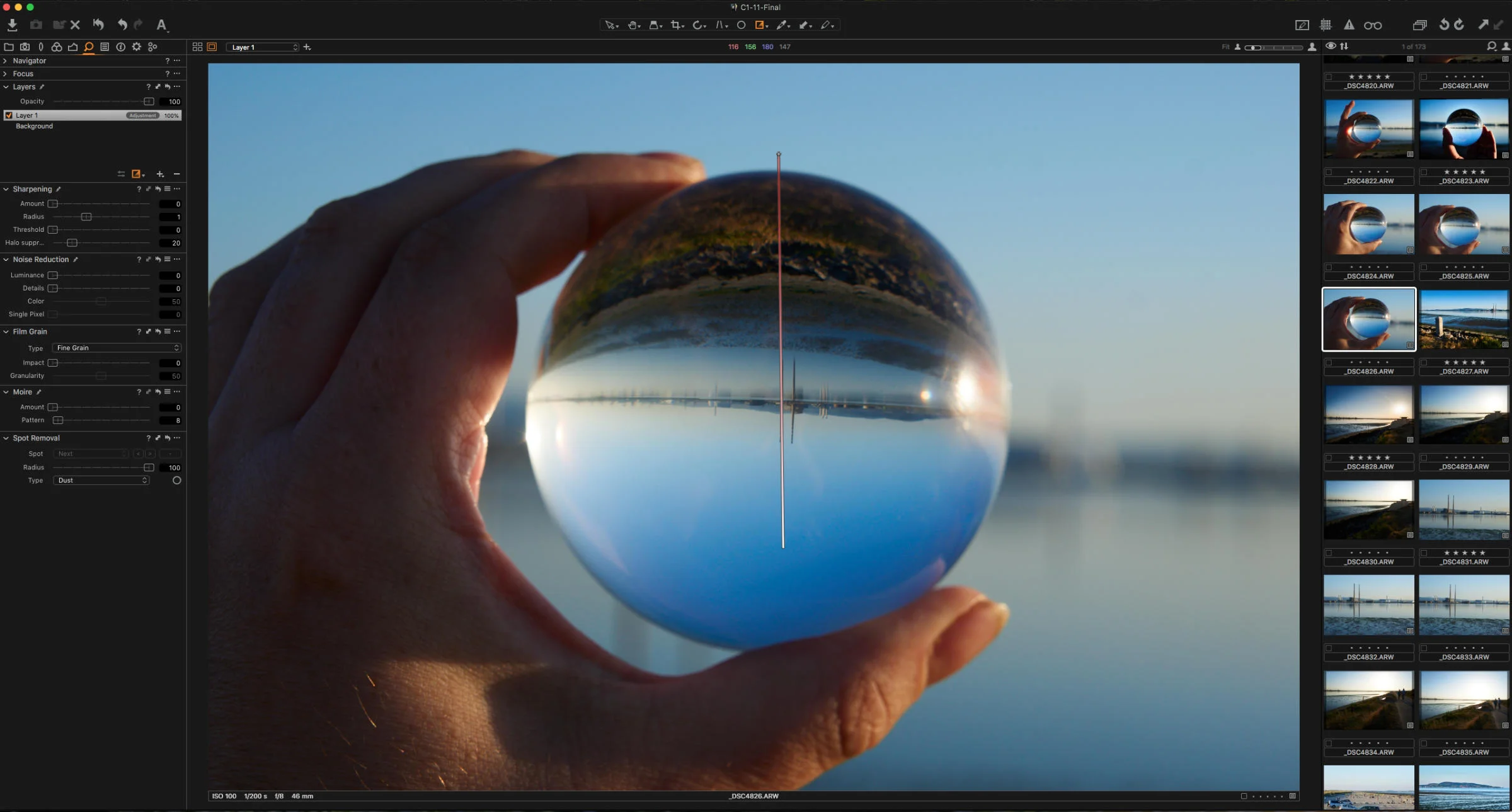Open the Lens tool tab
Screen dimensions: 1512x812
point(41,47)
